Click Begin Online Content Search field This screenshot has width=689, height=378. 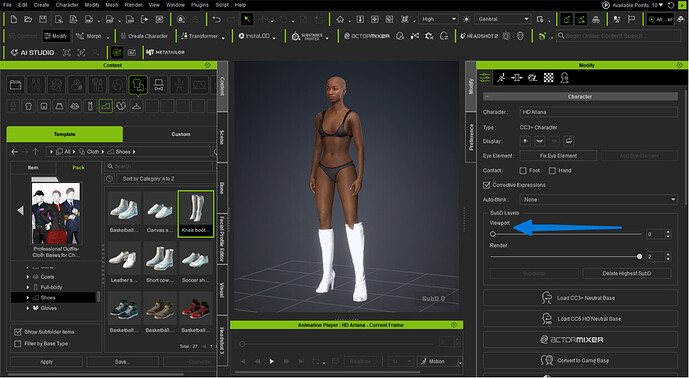pyautogui.click(x=618, y=36)
